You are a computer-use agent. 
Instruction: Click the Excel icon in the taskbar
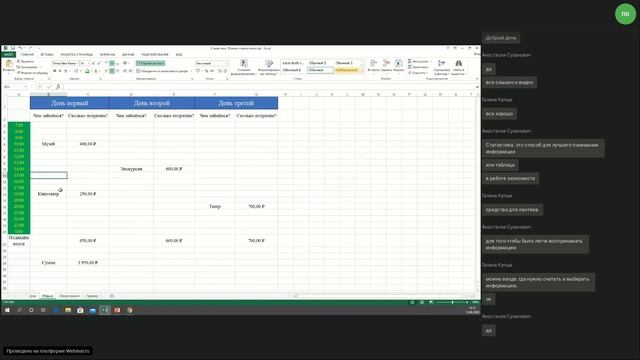[x=105, y=310]
